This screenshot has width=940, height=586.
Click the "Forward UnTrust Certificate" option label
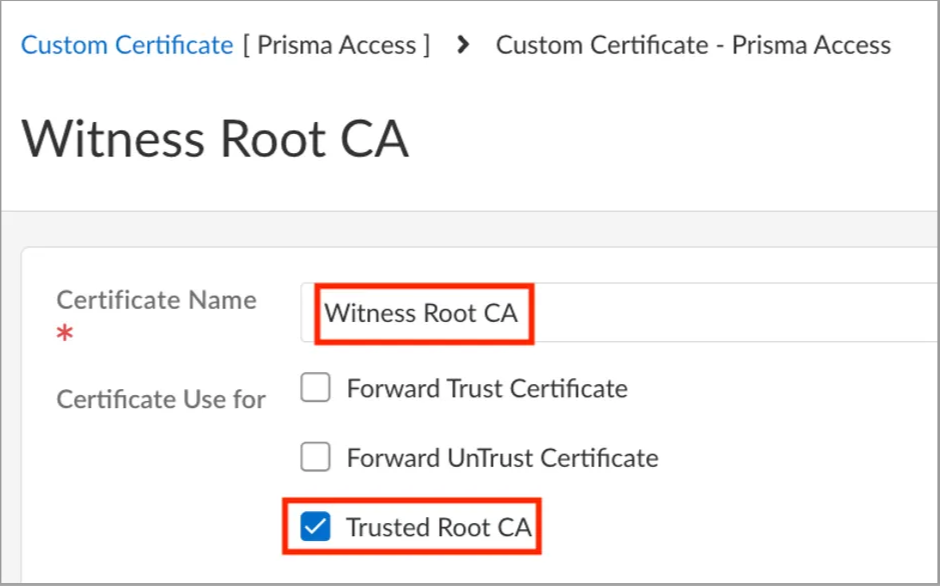[502, 458]
